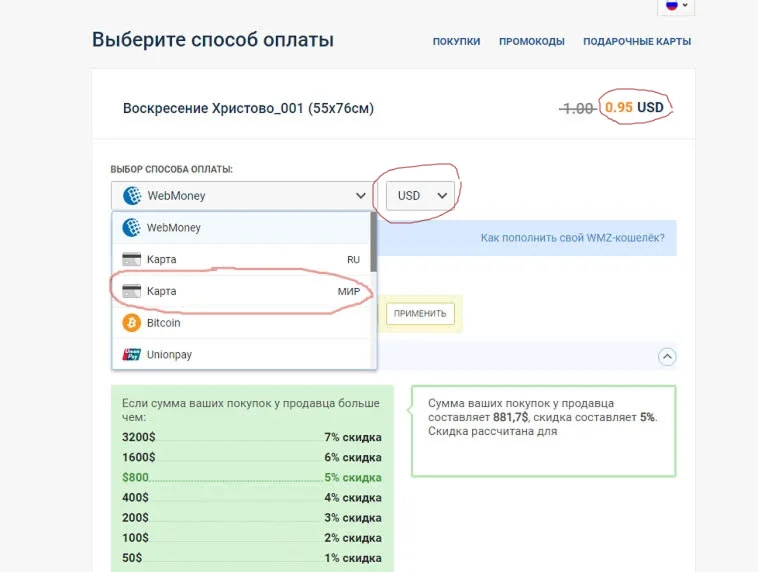Click the Russian flag language icon
The width and height of the screenshot is (758, 572).
tap(672, 5)
